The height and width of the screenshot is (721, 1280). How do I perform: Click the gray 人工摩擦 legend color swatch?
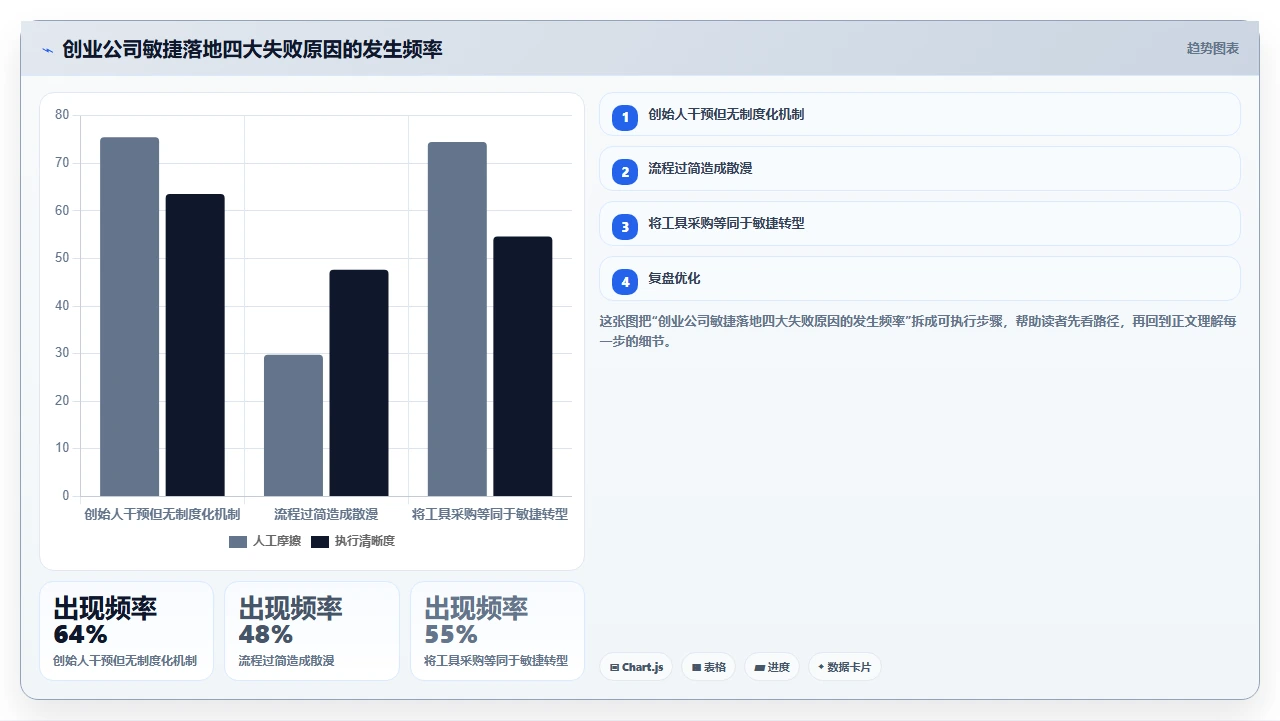click(238, 541)
